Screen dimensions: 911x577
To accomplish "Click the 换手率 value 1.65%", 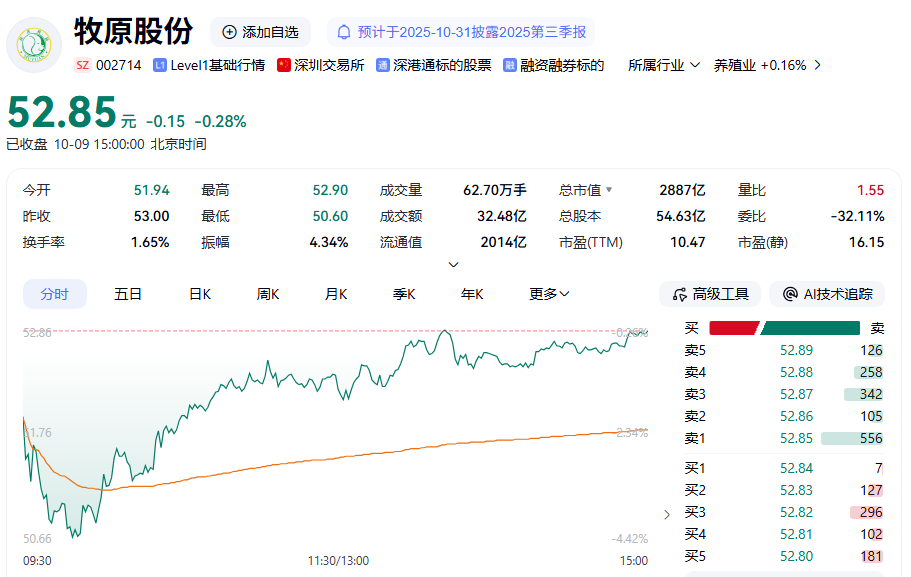I will [150, 242].
